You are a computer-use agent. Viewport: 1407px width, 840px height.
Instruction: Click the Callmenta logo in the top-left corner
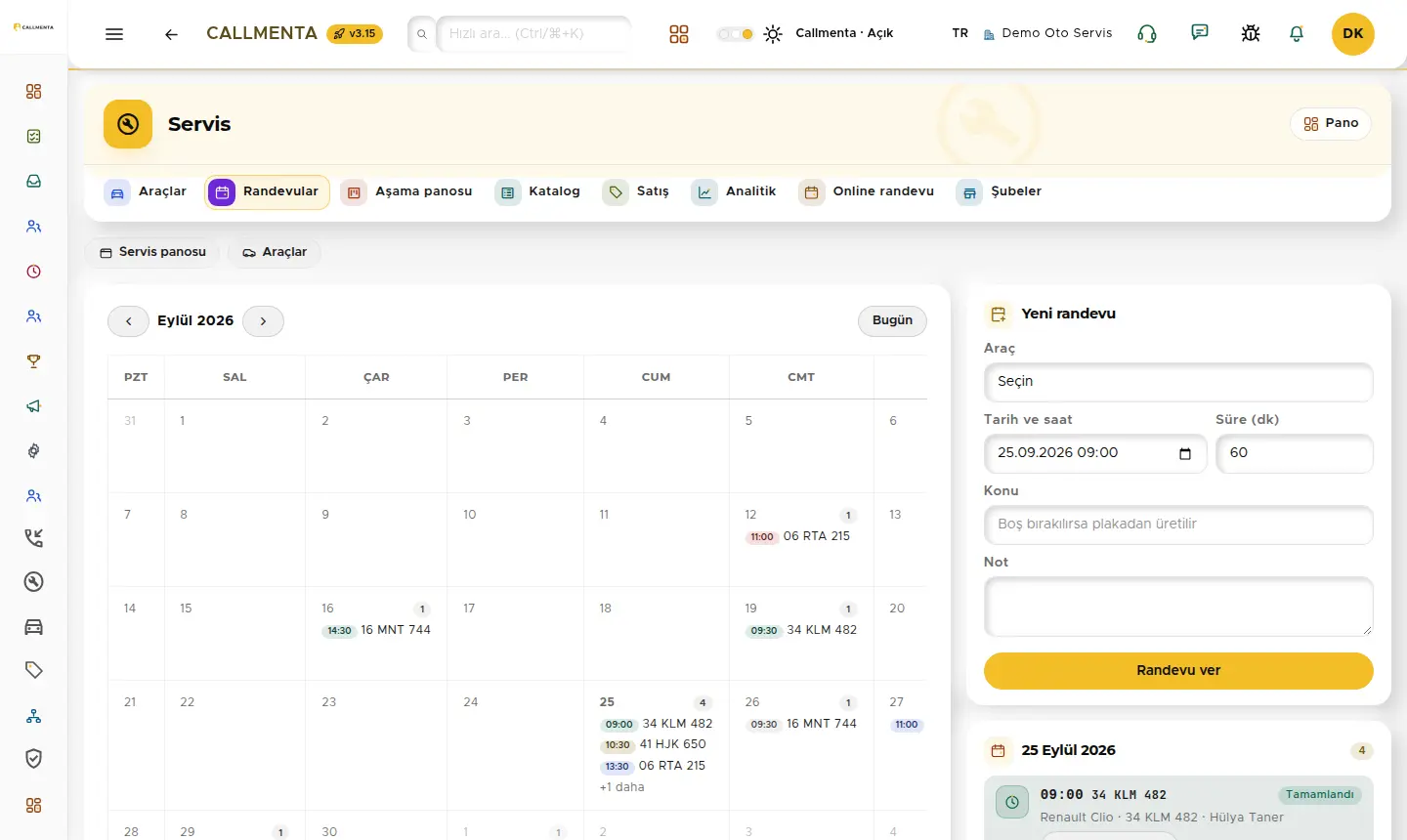34,27
